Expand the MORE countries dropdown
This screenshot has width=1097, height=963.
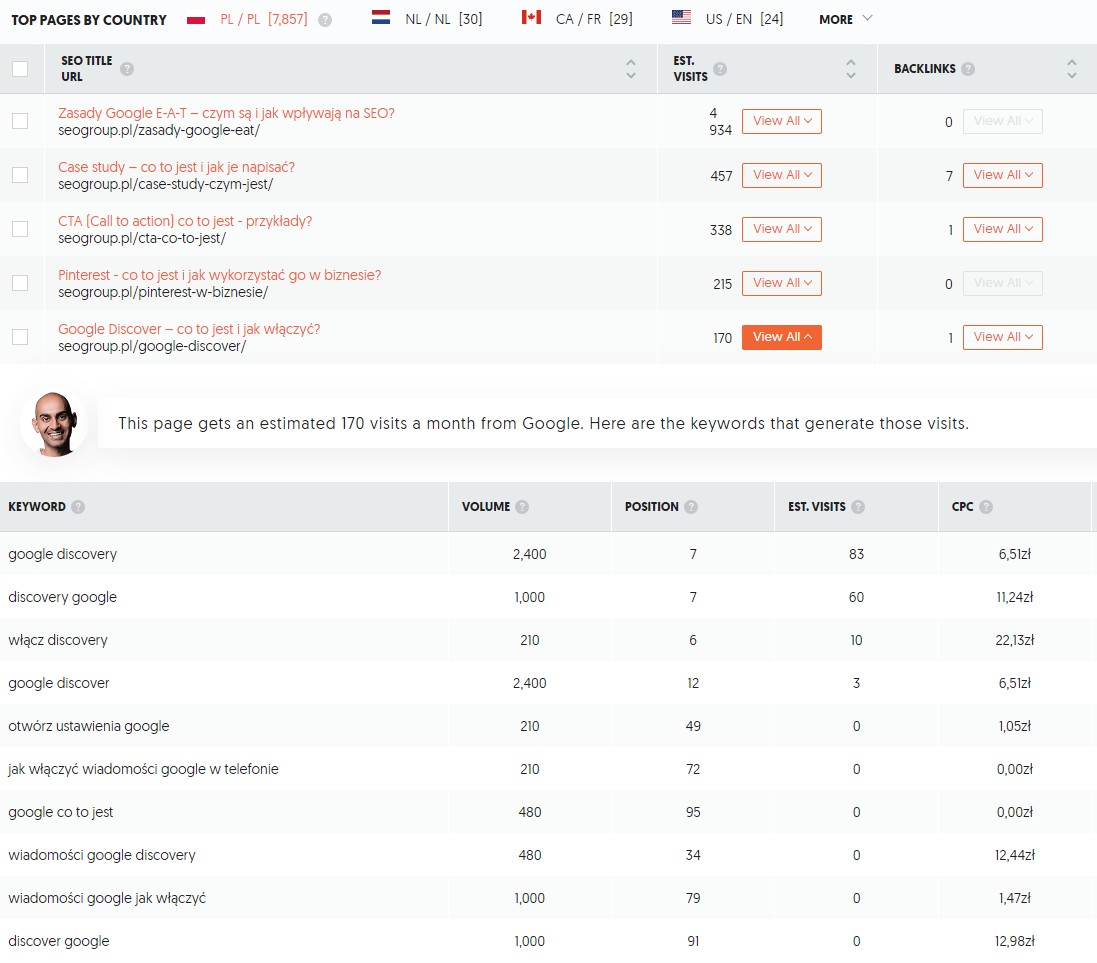[845, 19]
